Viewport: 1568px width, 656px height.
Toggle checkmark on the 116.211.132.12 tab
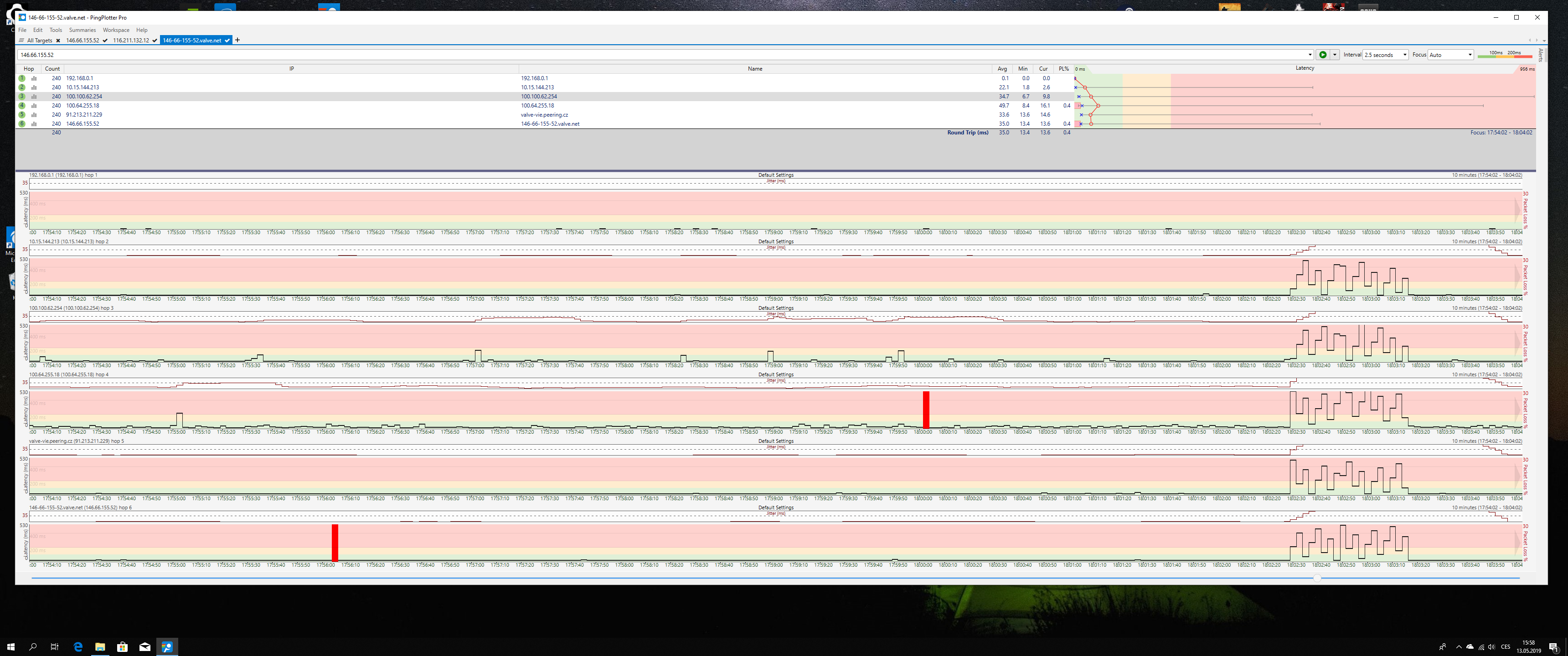pos(155,41)
